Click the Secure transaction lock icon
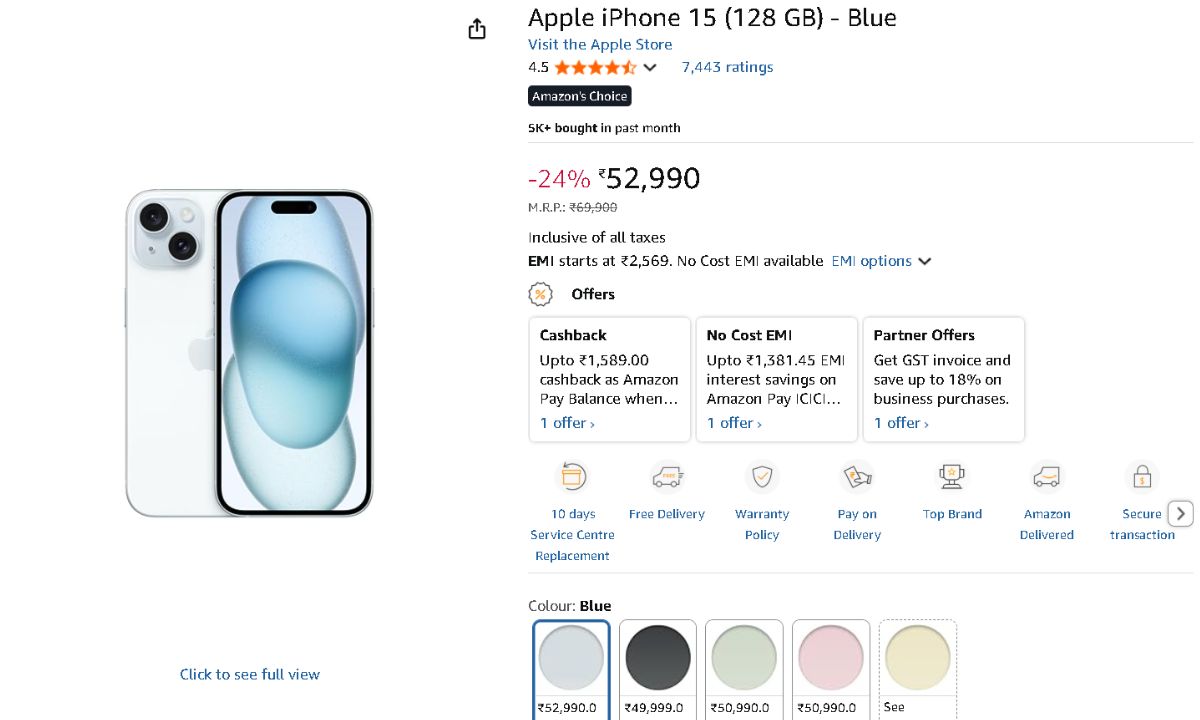This screenshot has height=720, width=1200. click(x=1141, y=476)
